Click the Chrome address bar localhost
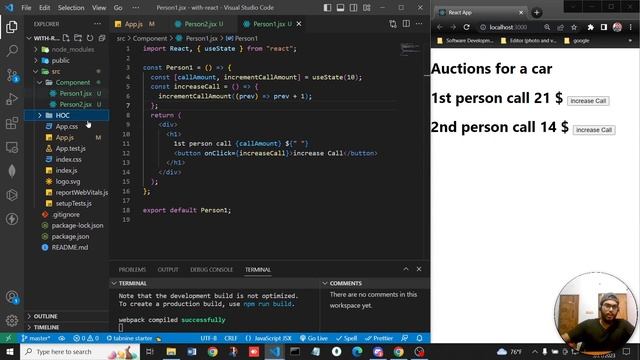 (508, 27)
